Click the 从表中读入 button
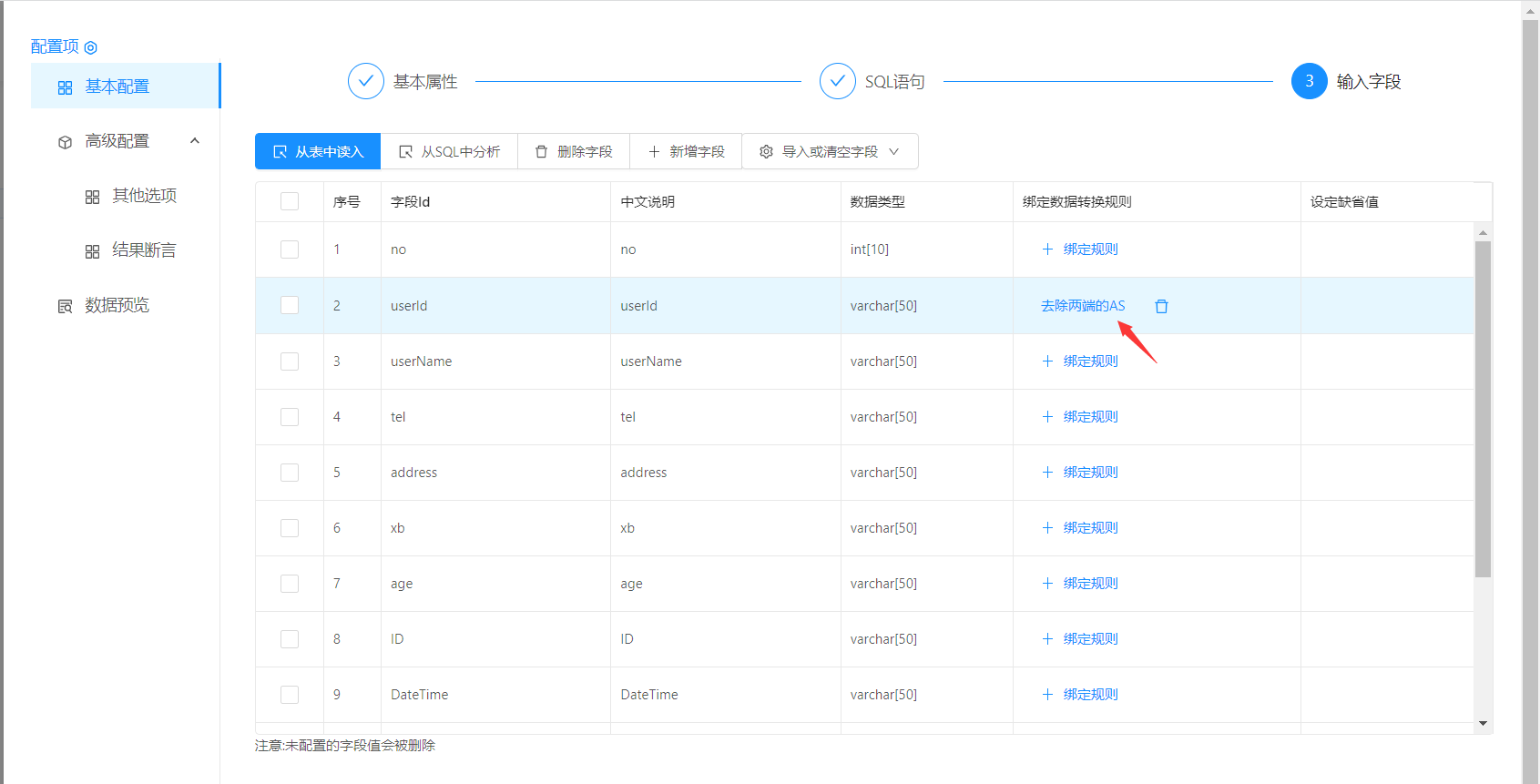The image size is (1540, 784). tap(318, 151)
